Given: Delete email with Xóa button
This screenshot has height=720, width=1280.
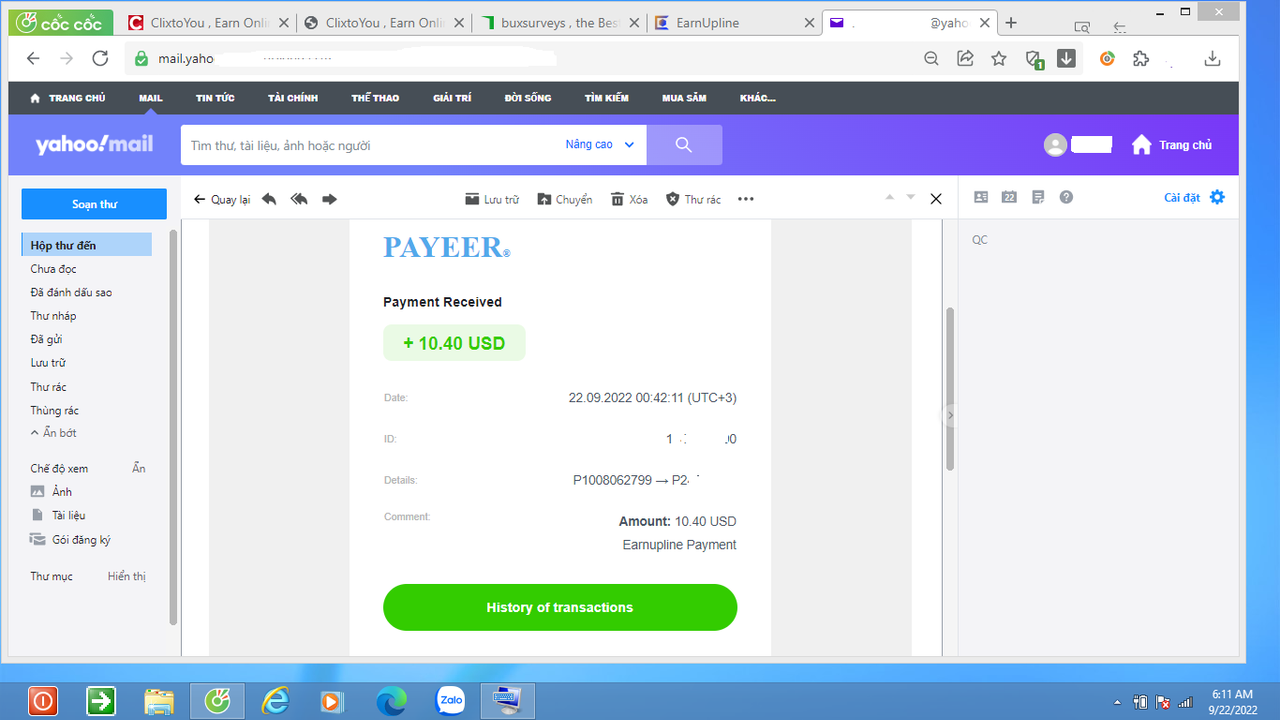Looking at the screenshot, I should click(629, 199).
